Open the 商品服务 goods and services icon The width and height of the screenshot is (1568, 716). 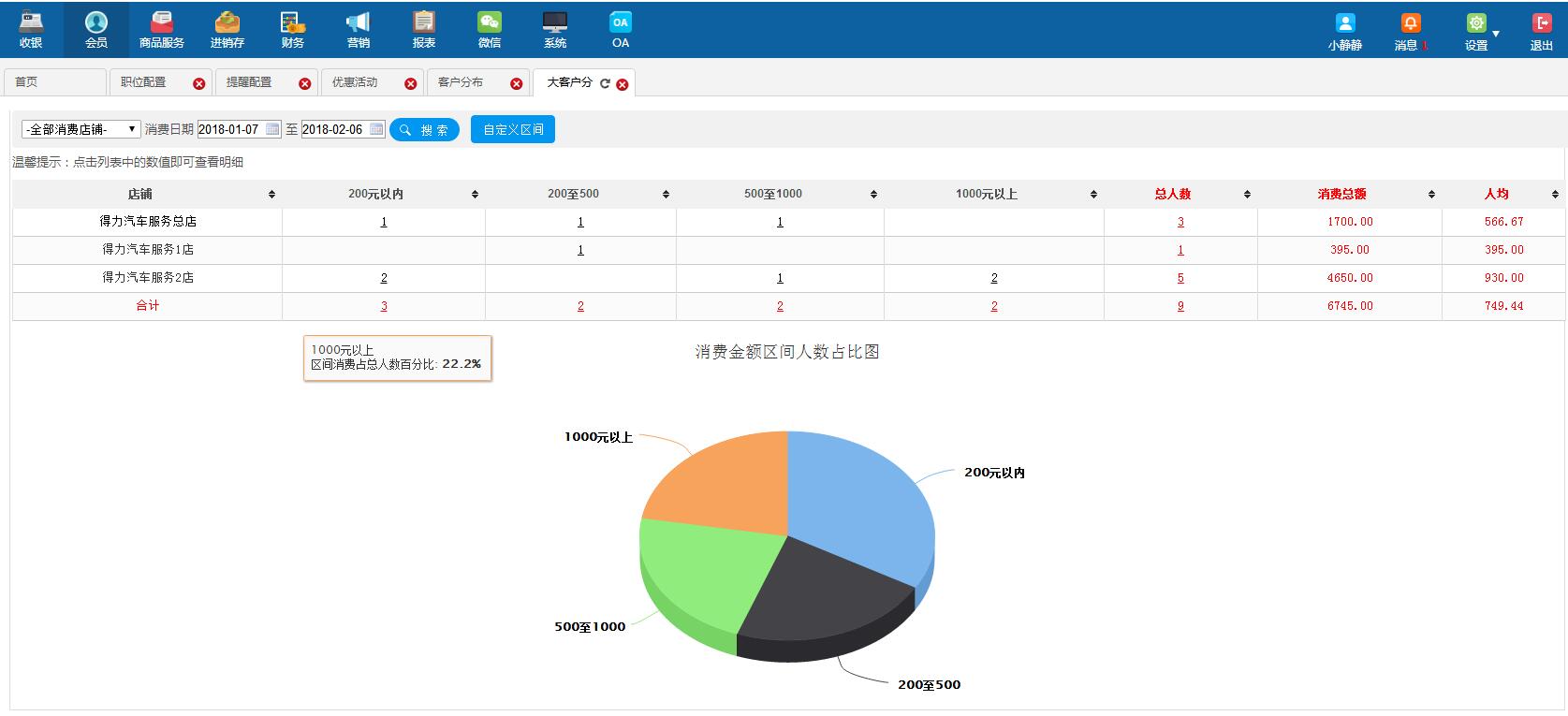coord(161,22)
